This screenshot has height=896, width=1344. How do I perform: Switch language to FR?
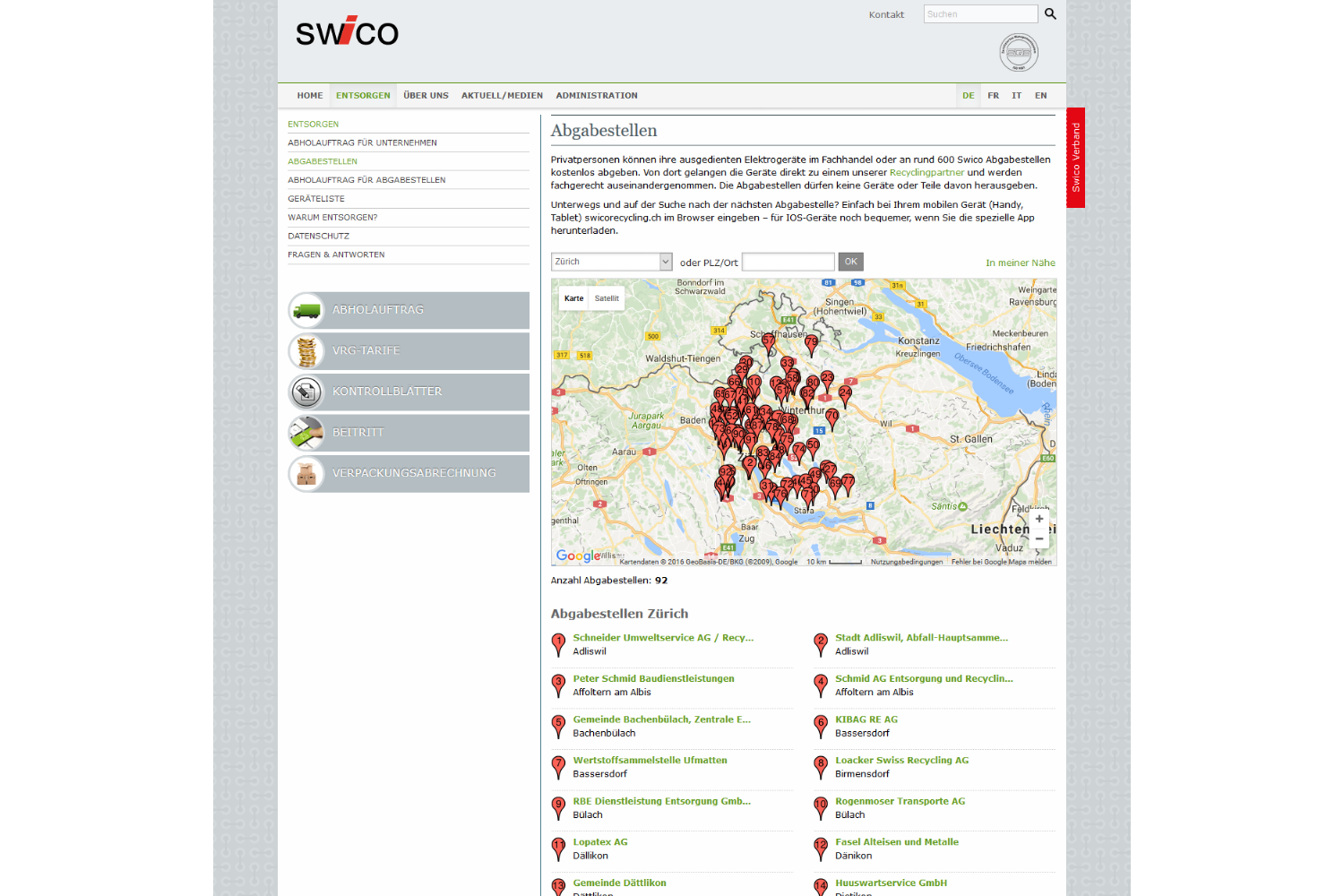pos(993,96)
